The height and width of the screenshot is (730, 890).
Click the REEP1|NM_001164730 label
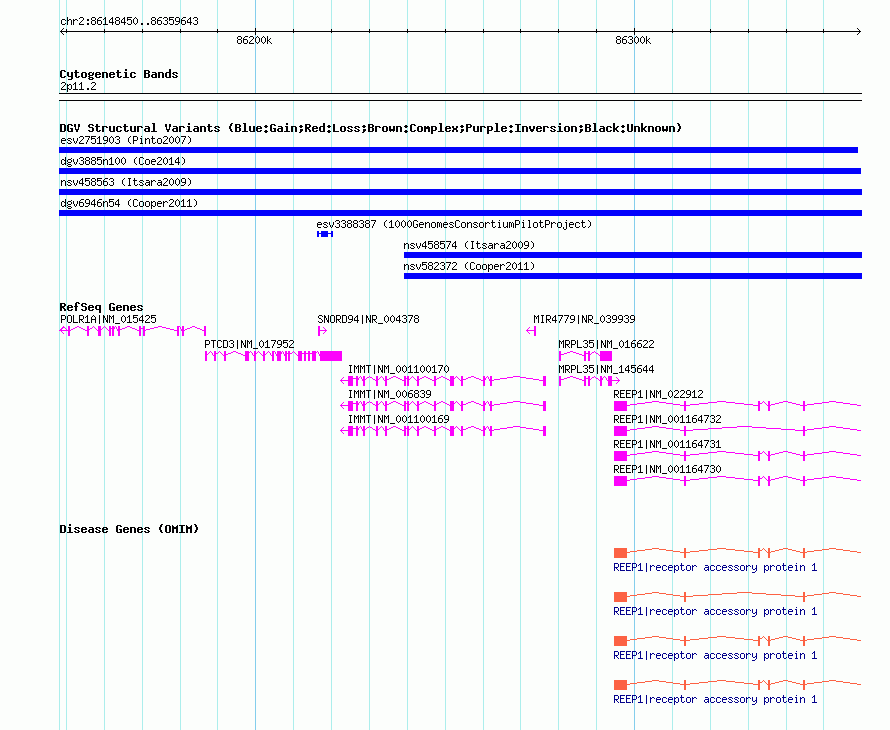click(x=668, y=469)
